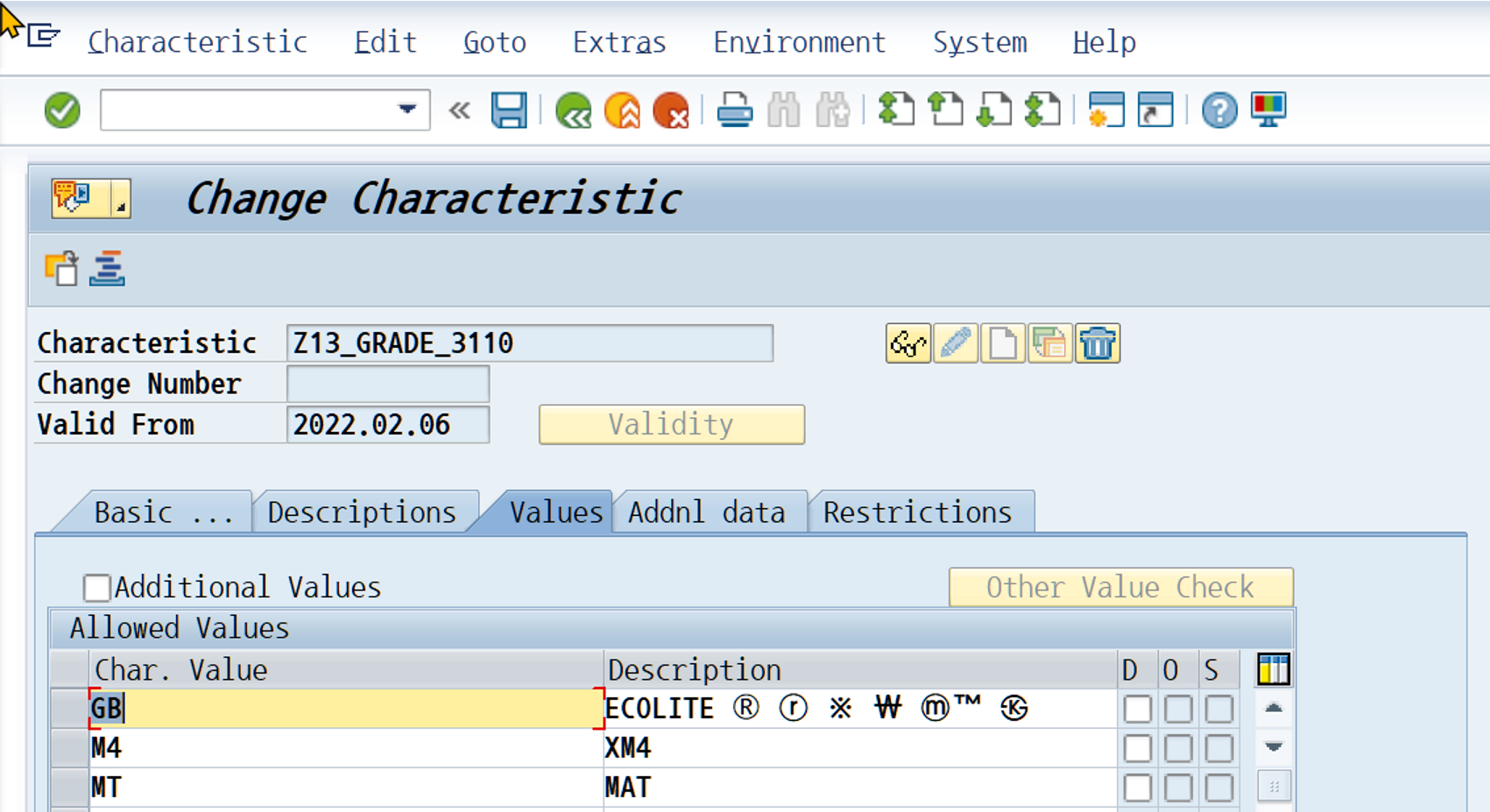
Task: Open the Environment menu
Action: point(799,42)
